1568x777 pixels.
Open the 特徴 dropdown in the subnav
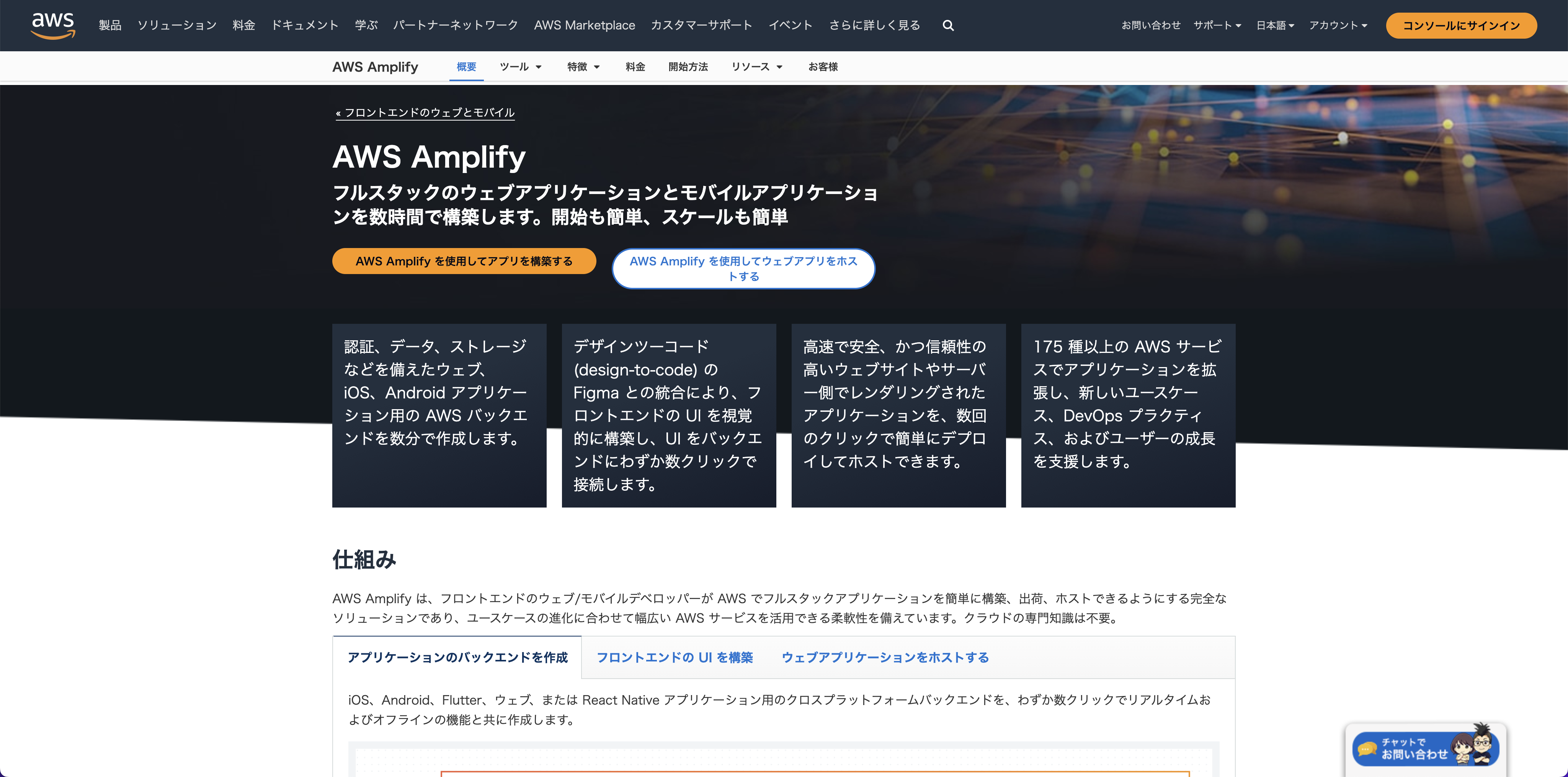583,67
